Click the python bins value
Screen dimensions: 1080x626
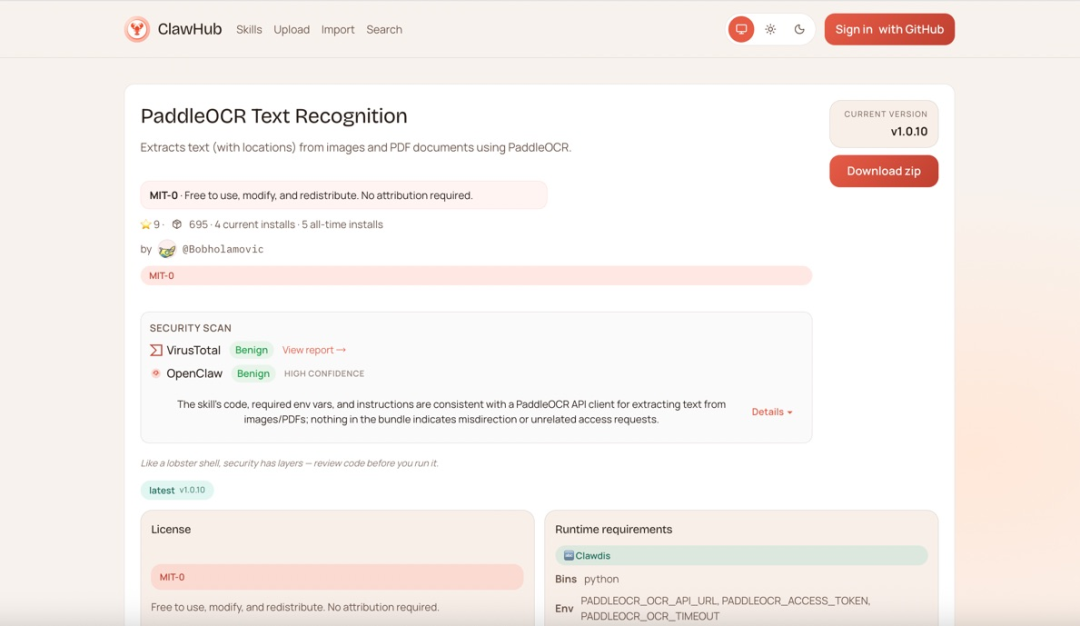[601, 579]
